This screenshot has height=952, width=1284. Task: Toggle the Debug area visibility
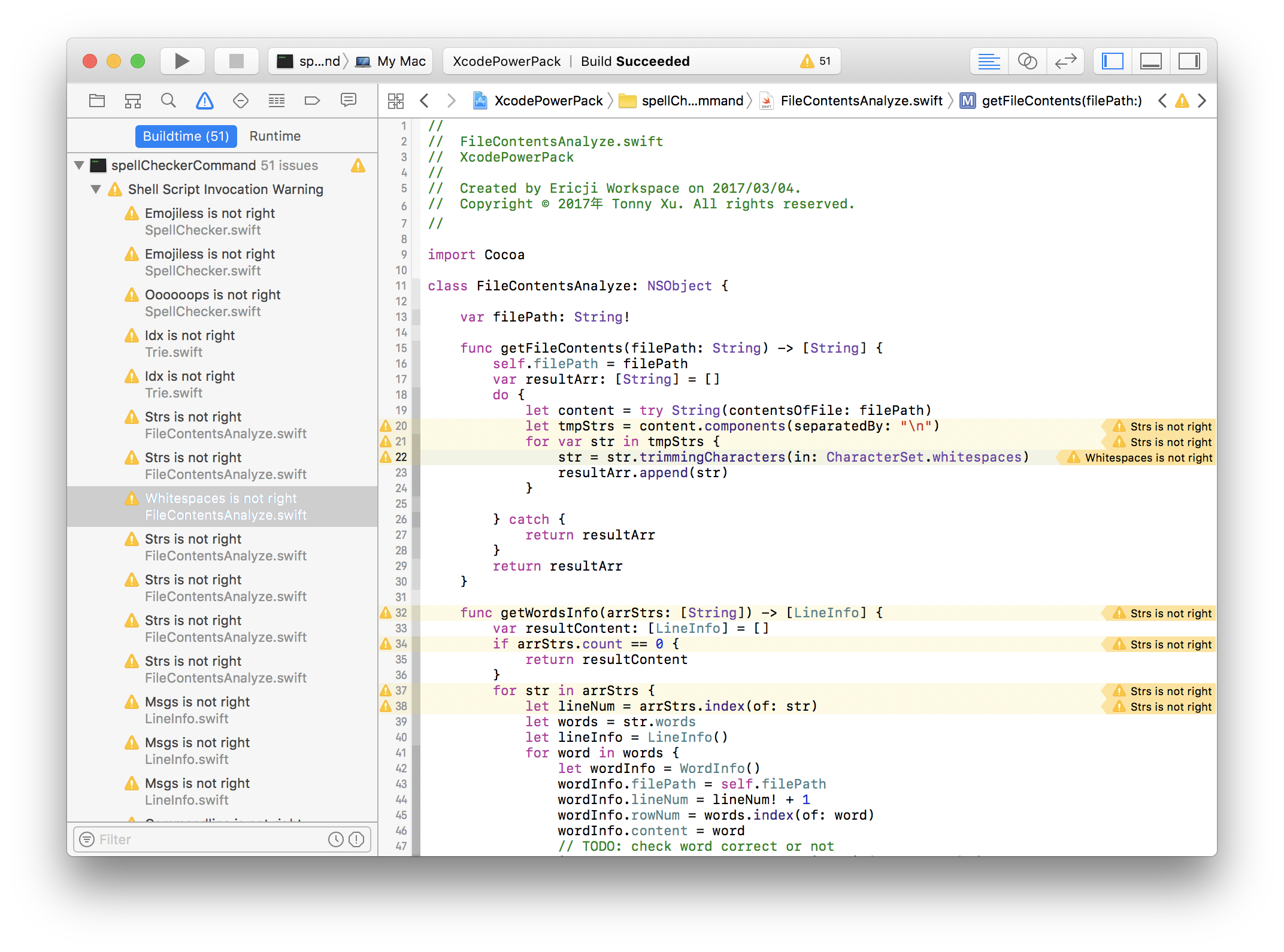tap(1151, 61)
